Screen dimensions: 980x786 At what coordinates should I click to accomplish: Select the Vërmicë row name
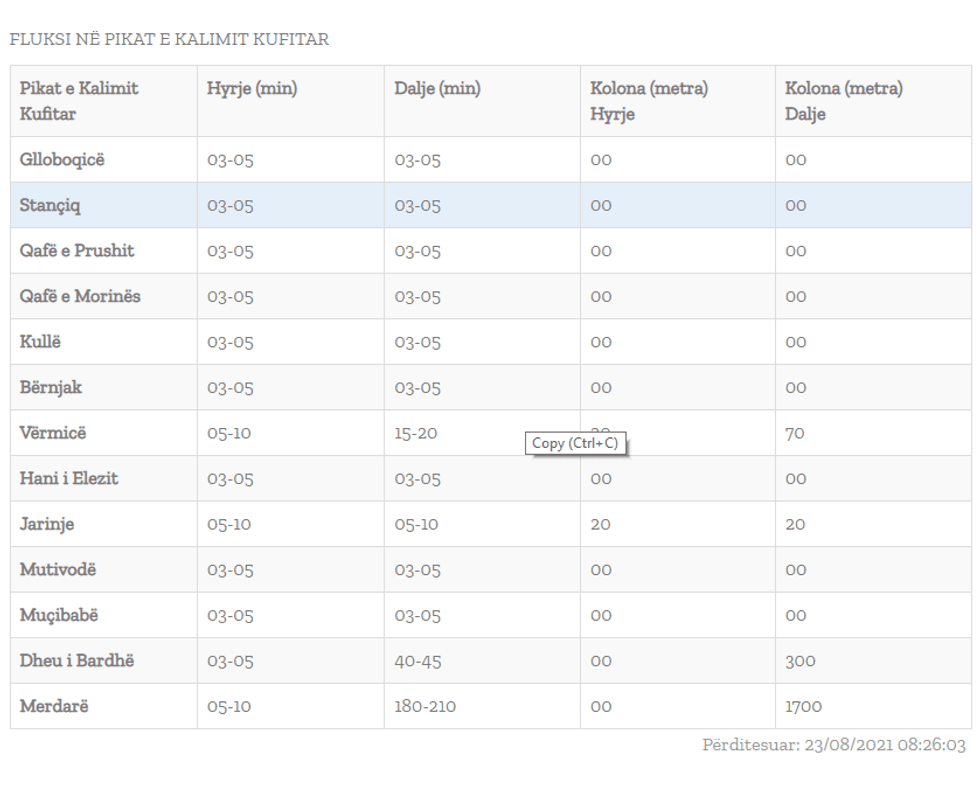coord(53,433)
